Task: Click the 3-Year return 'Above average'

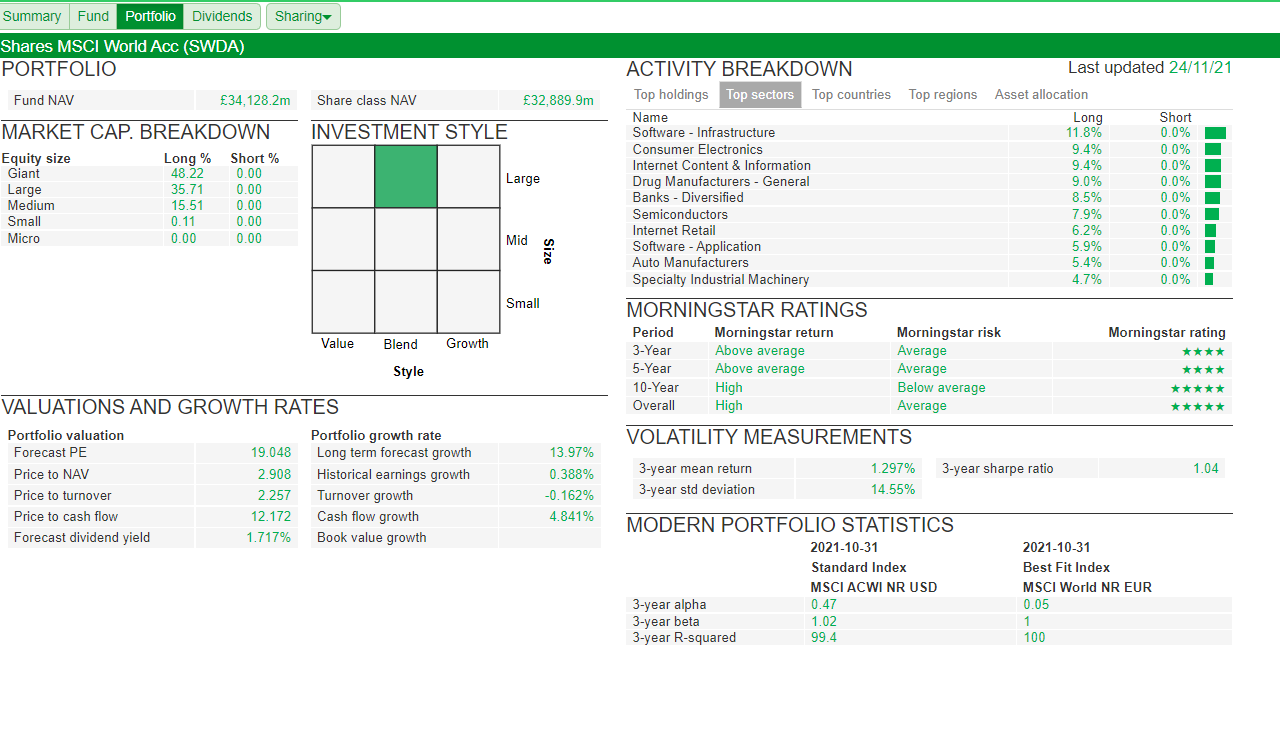Action: click(x=760, y=351)
